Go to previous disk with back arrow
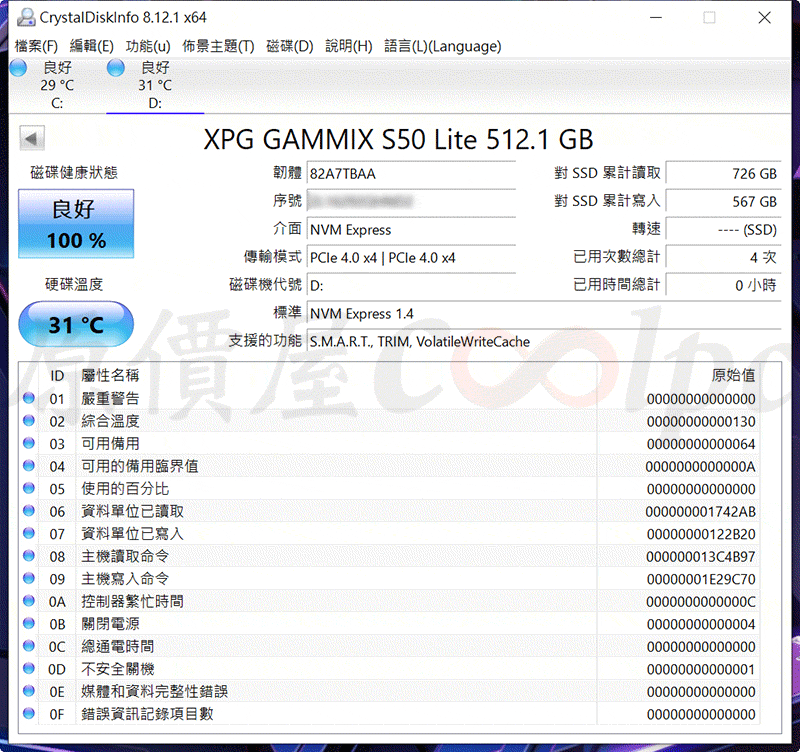 pyautogui.click(x=32, y=138)
